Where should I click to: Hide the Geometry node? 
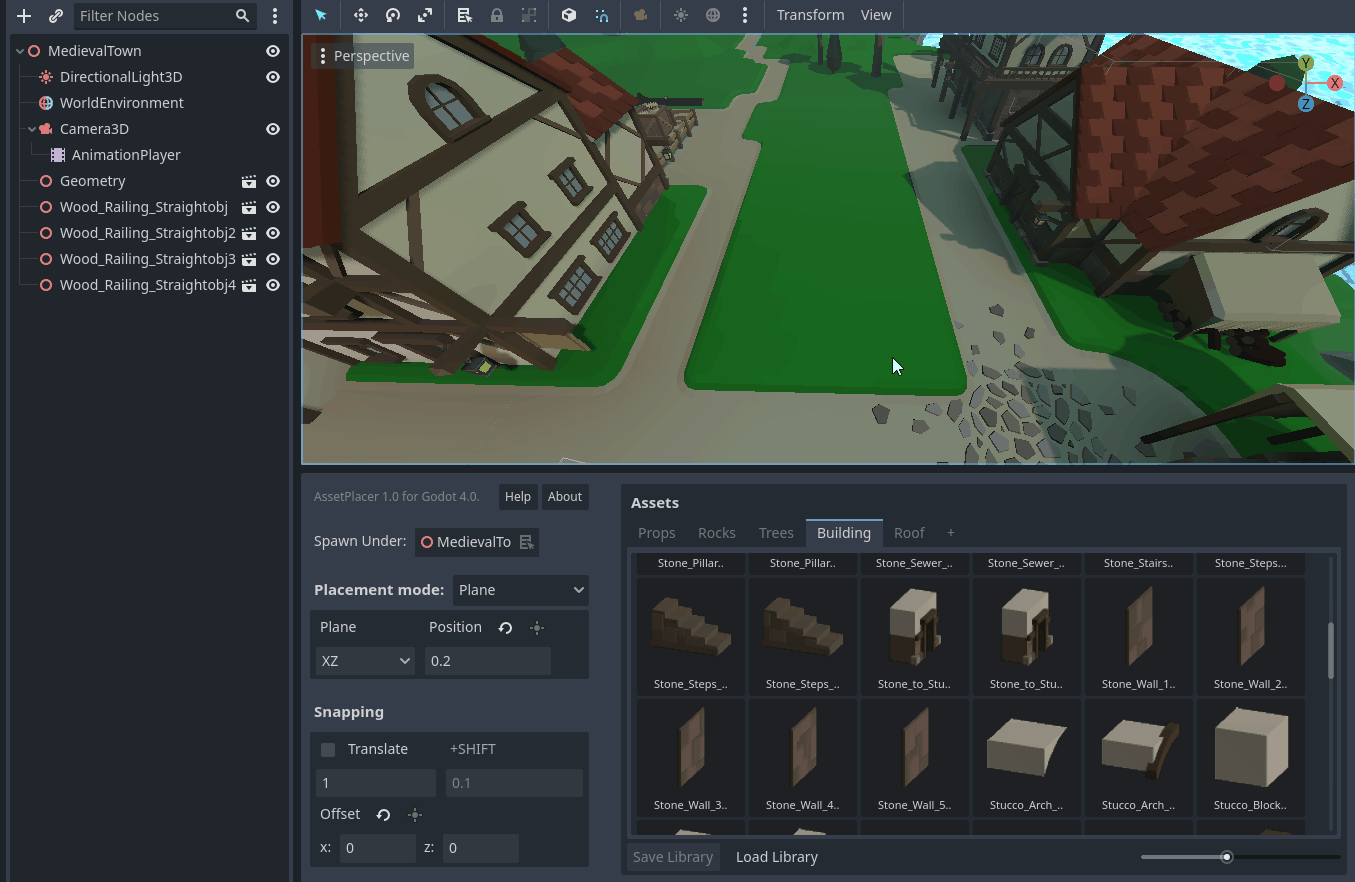[x=273, y=181]
